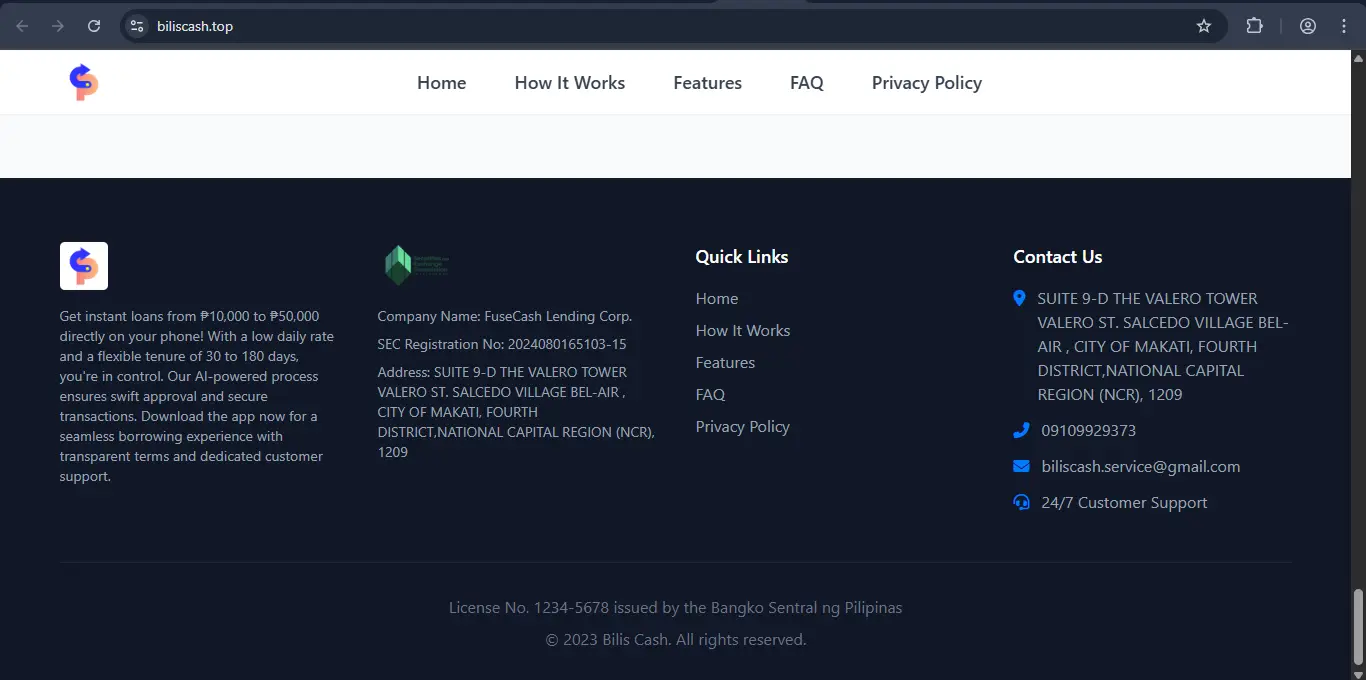Screen dimensions: 1366x680
Task: Open Privacy Policy in the top navigation
Action: point(926,83)
